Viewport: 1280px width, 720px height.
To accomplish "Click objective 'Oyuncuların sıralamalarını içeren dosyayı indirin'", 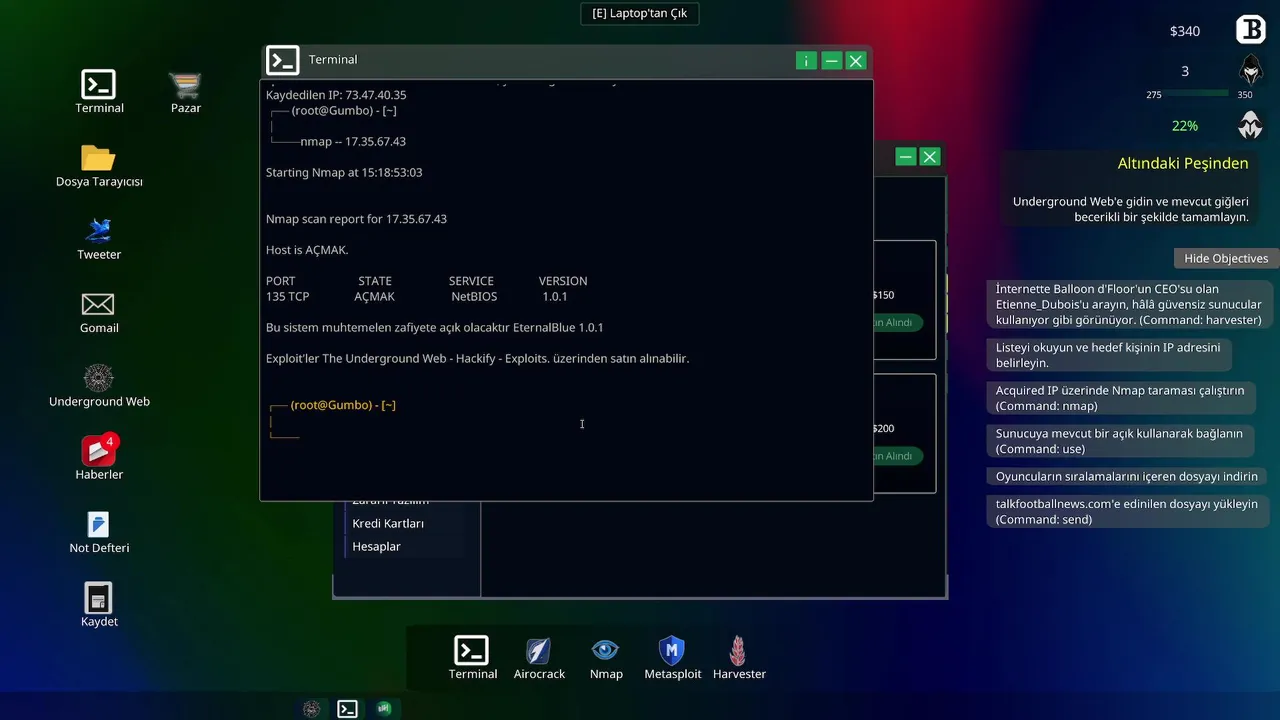I will click(x=1126, y=476).
